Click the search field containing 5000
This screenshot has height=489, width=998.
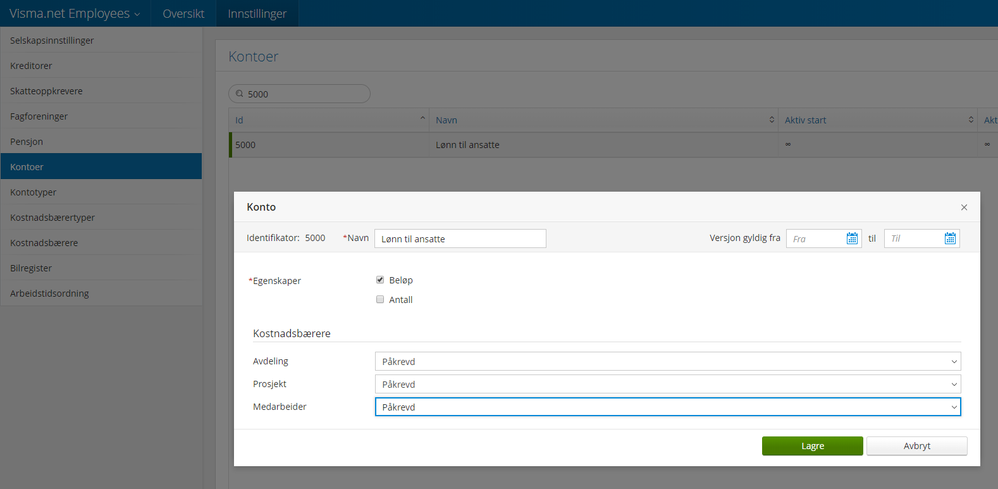(x=299, y=94)
